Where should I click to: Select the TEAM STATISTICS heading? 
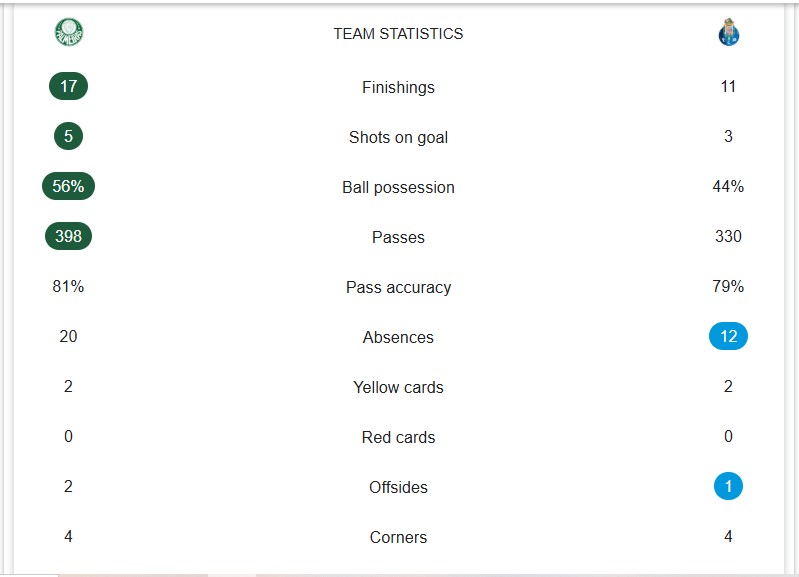[x=398, y=34]
